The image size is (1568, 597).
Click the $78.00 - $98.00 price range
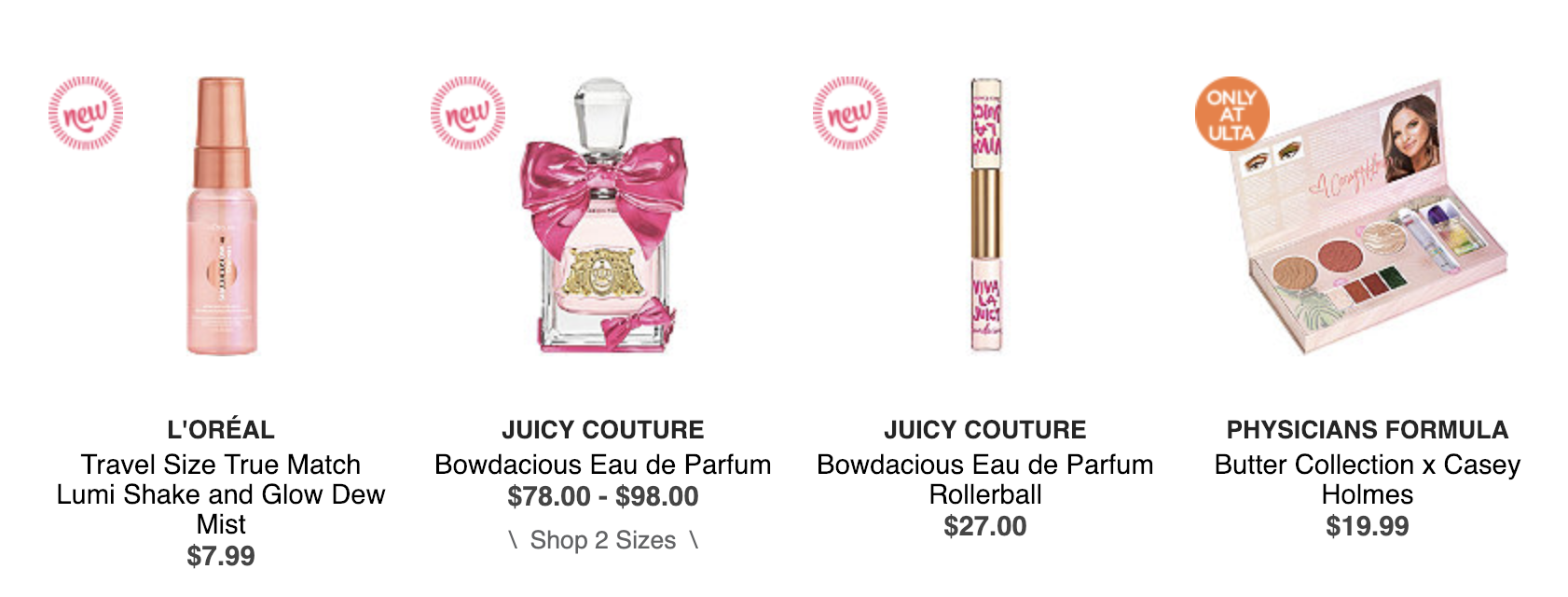[x=603, y=496]
